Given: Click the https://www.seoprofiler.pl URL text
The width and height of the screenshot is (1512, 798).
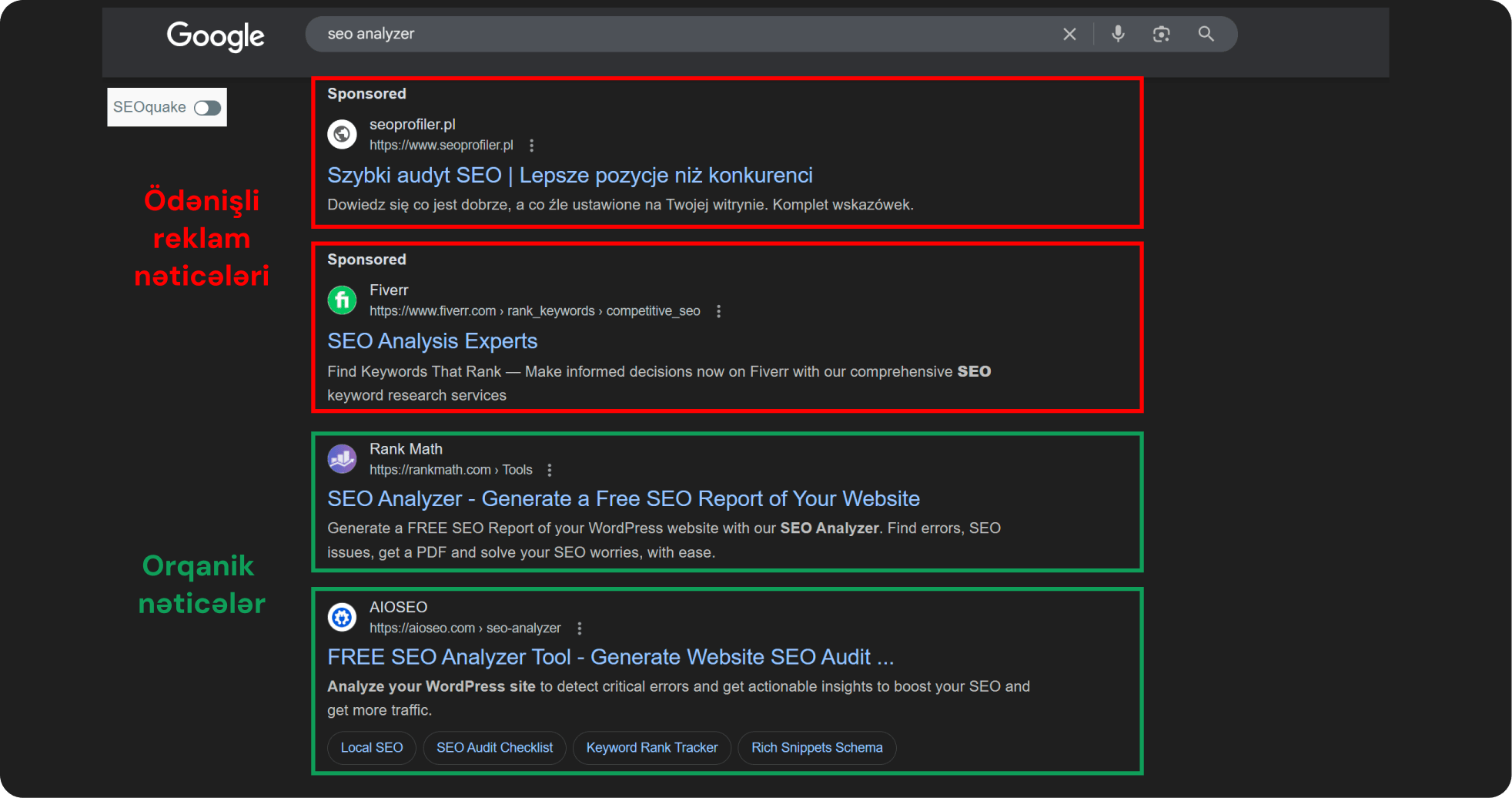Looking at the screenshot, I should pos(441,145).
